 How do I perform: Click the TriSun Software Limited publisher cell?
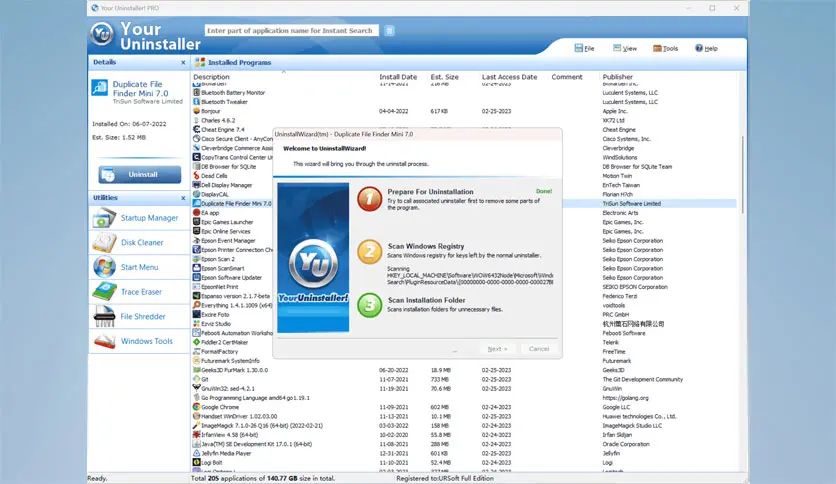[631, 204]
